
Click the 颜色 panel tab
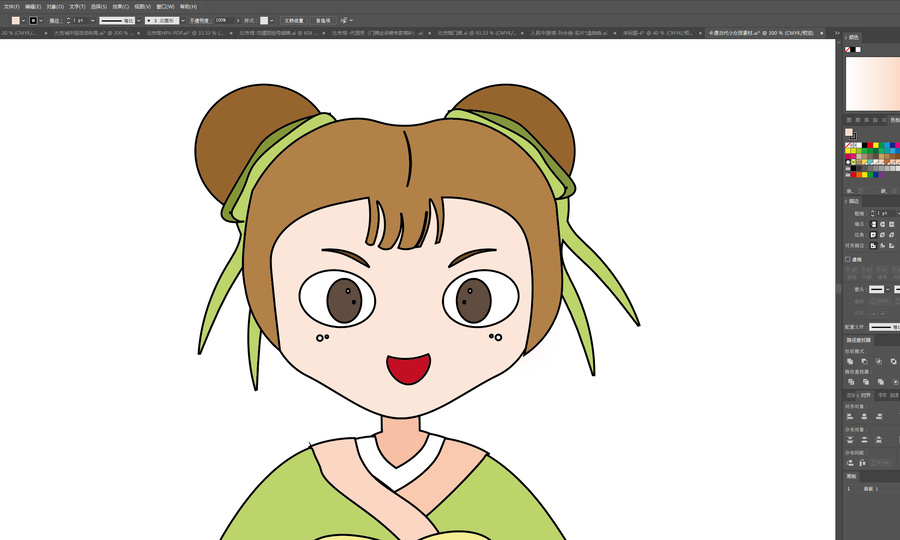click(x=854, y=37)
